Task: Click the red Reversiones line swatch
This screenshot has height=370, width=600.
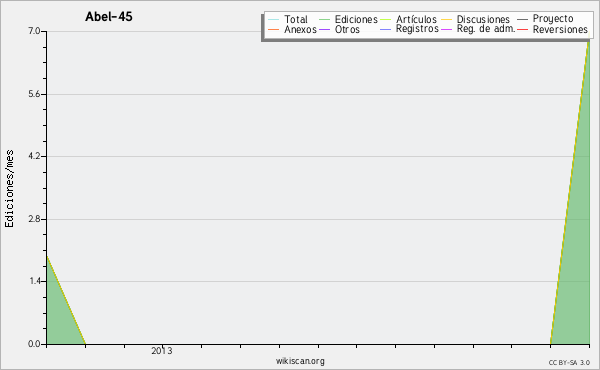Action: 522,29
